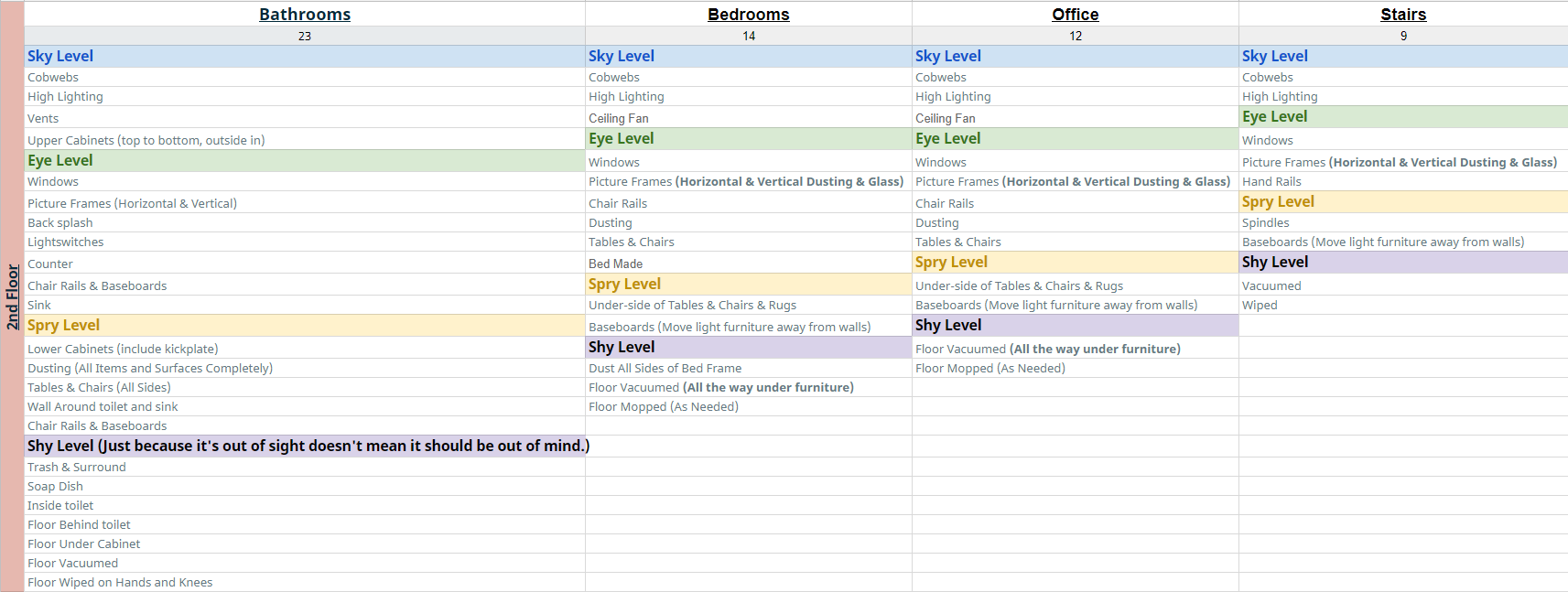Select Sky Level under Bedrooms
1568x592 pixels.
[x=749, y=56]
